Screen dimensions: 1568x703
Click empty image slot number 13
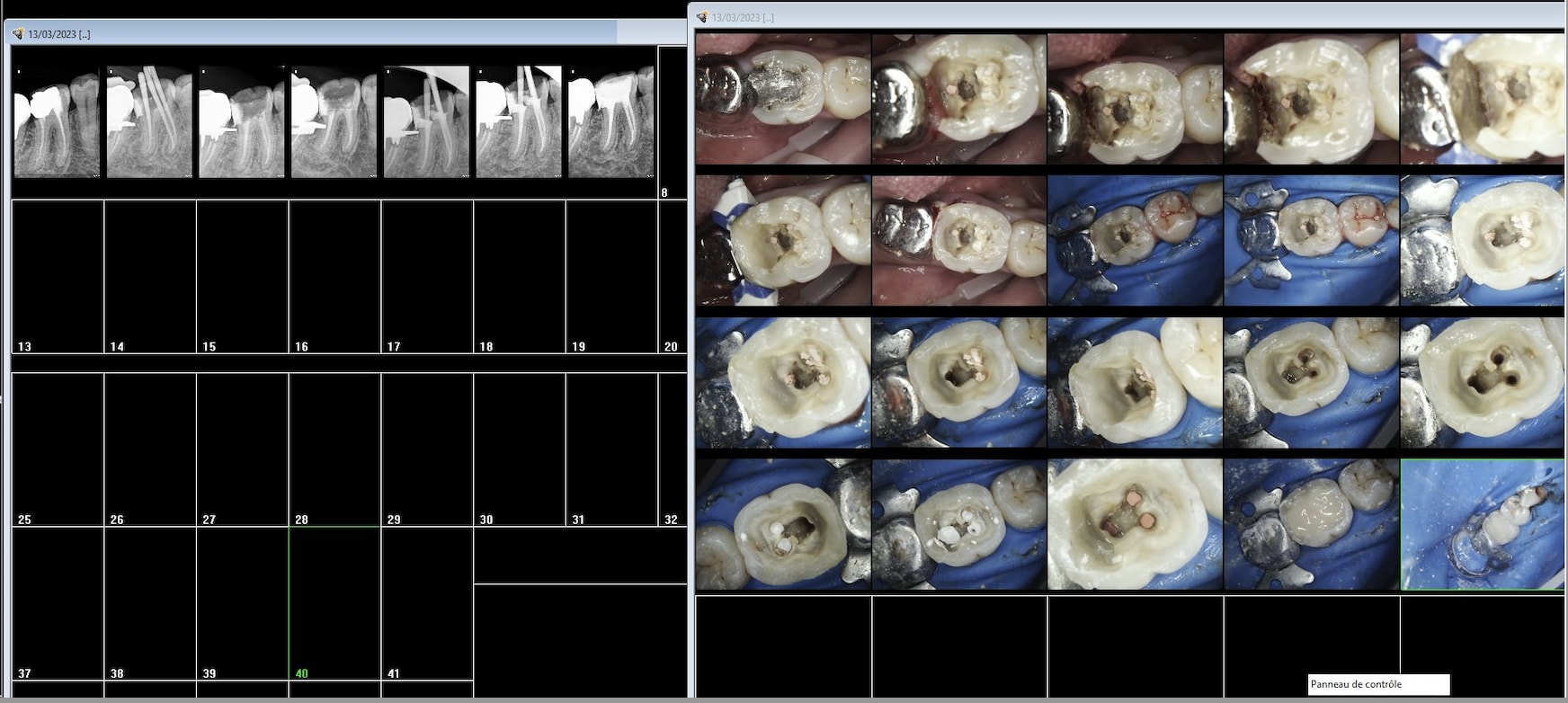point(58,276)
